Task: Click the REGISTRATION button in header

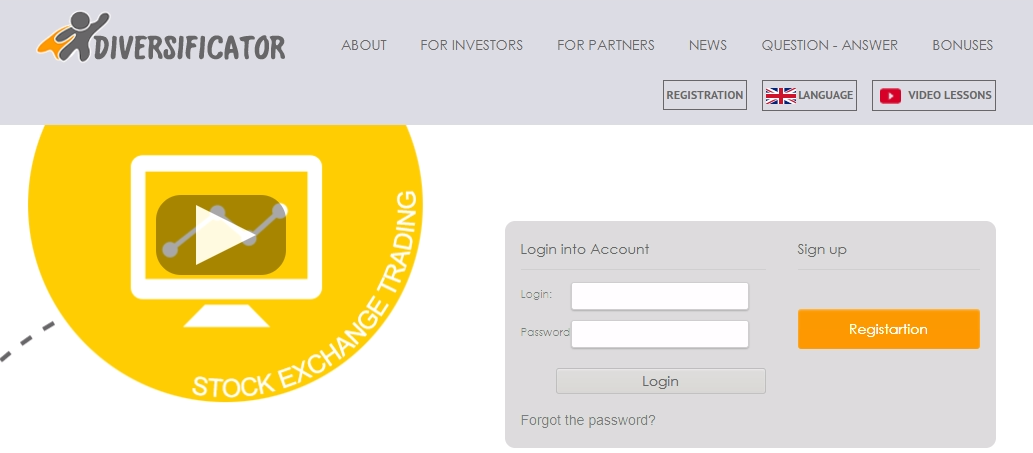Action: click(x=705, y=95)
